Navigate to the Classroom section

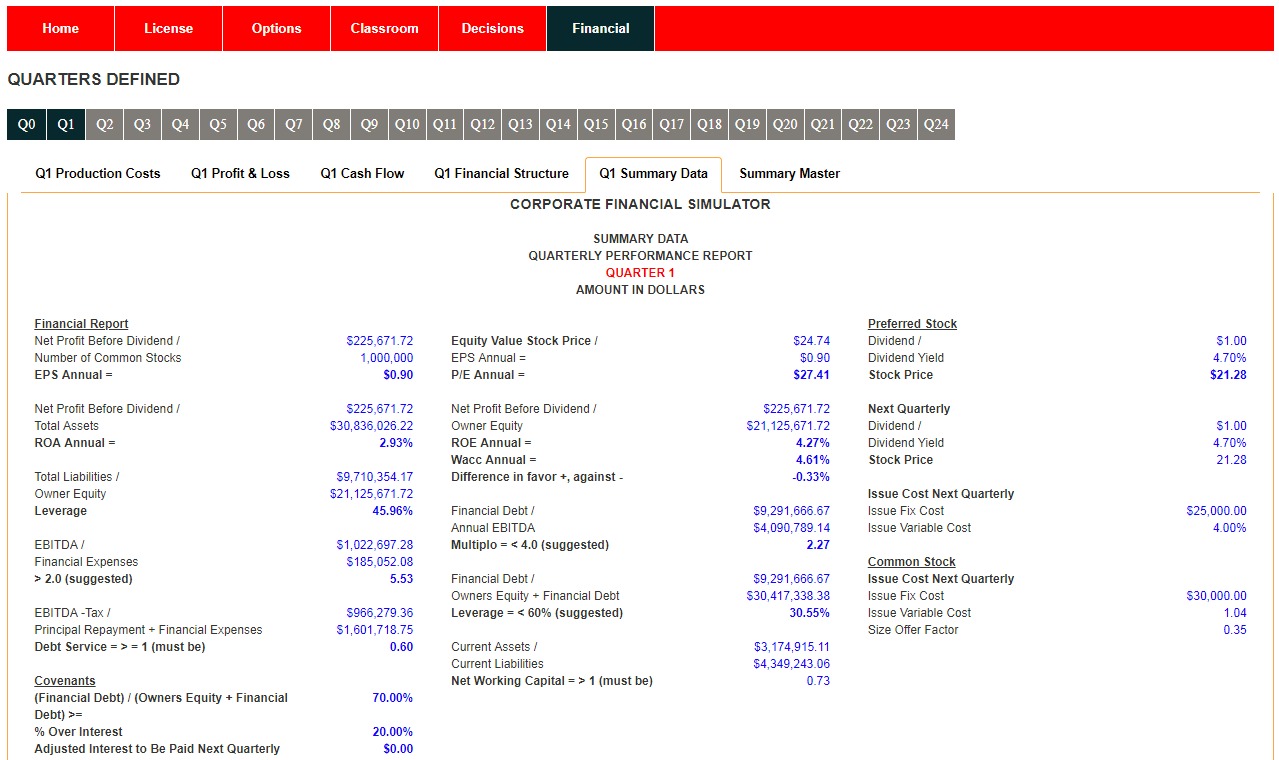tap(384, 29)
